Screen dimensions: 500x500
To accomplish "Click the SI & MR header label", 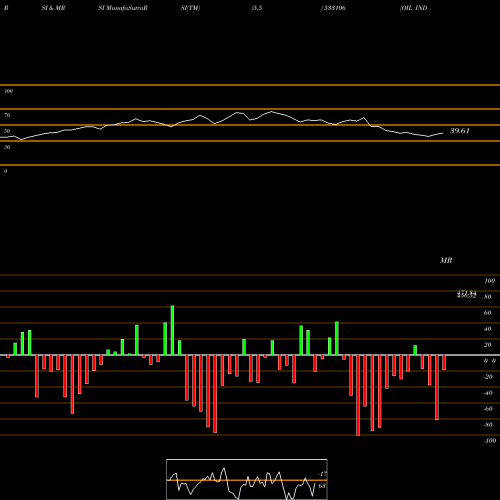I will [53, 8].
